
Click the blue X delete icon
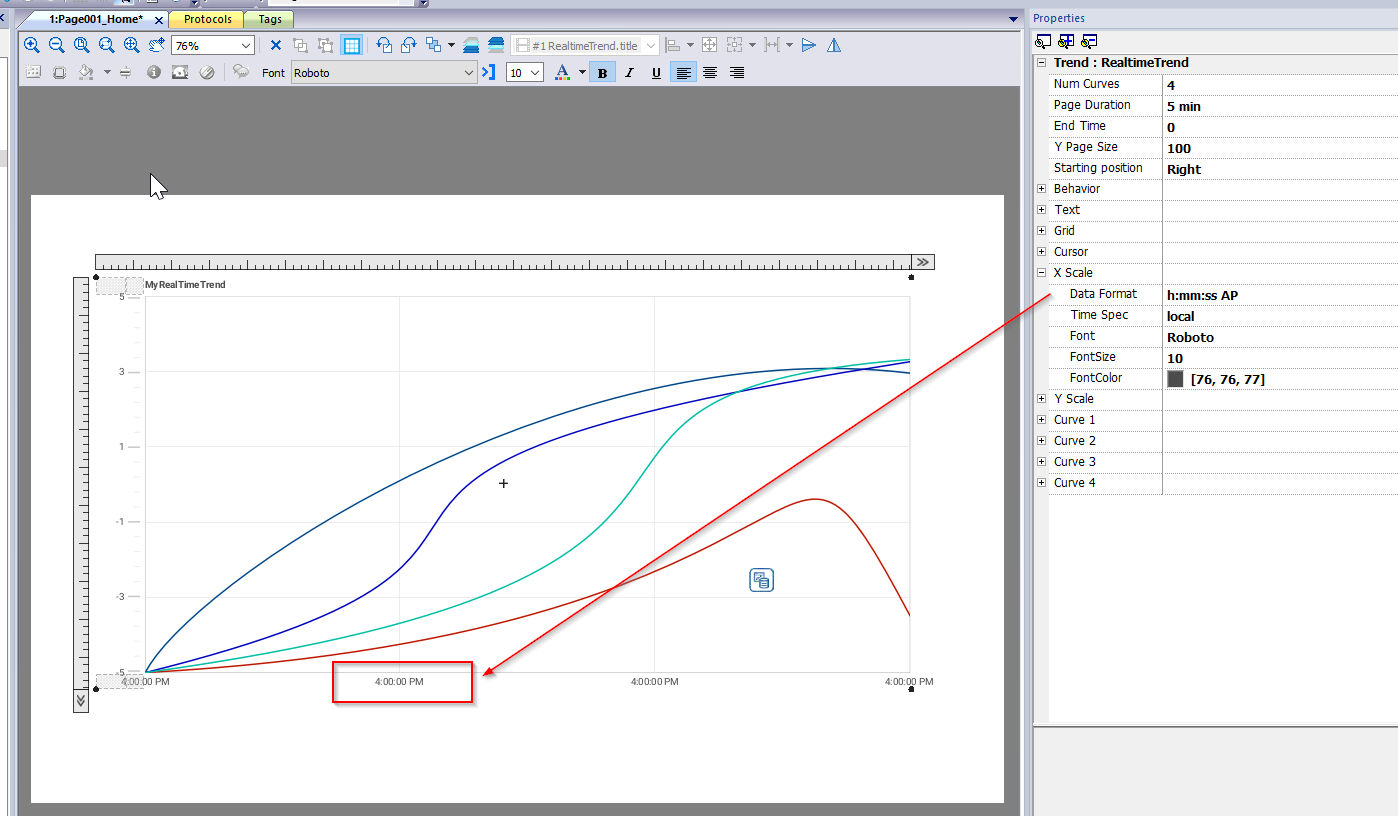(x=276, y=45)
